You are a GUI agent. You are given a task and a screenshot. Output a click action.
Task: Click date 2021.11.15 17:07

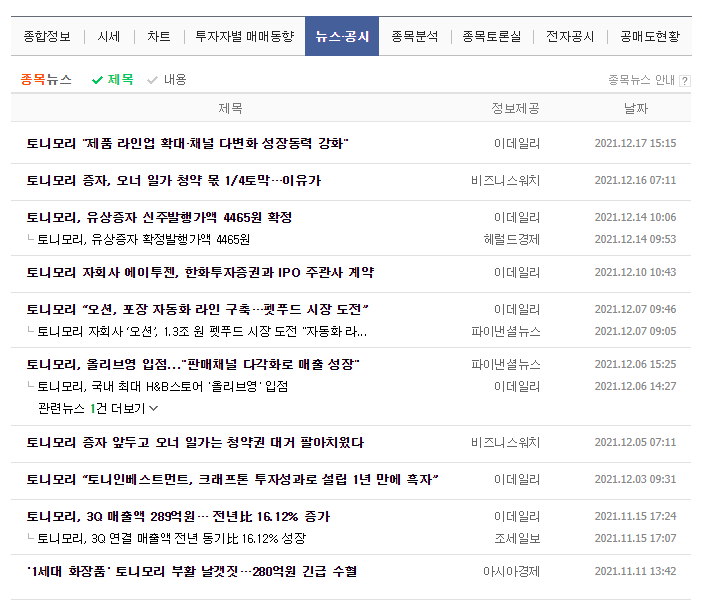(x=635, y=538)
